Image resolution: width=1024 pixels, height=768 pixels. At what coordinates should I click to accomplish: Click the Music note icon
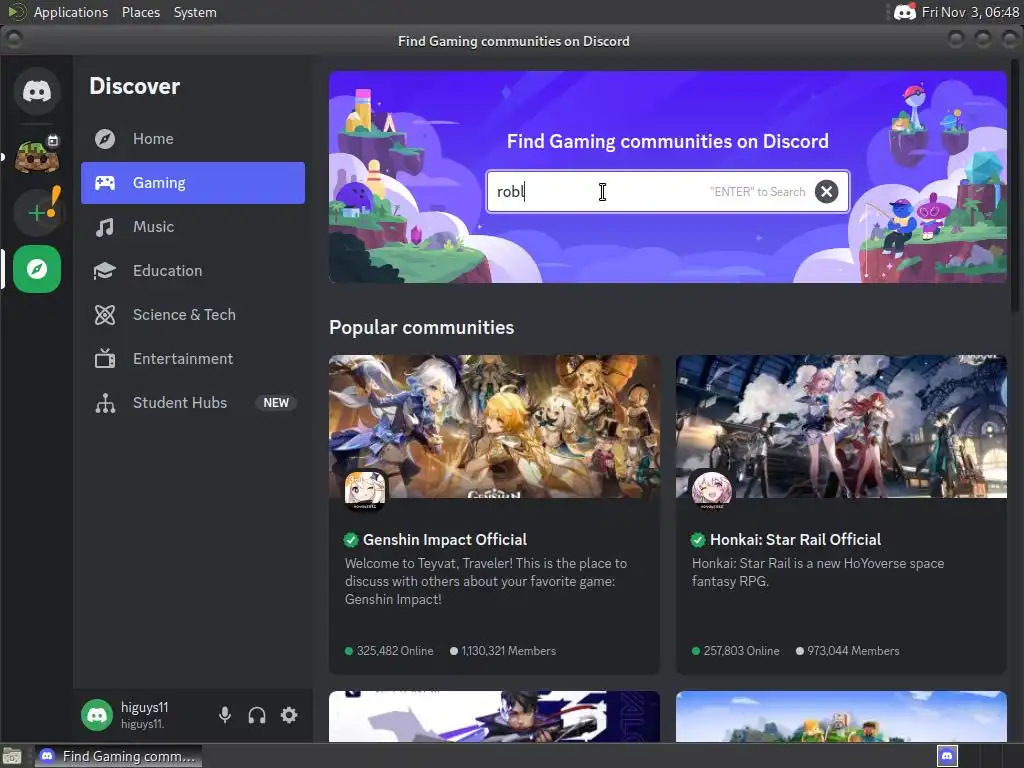(x=104, y=227)
